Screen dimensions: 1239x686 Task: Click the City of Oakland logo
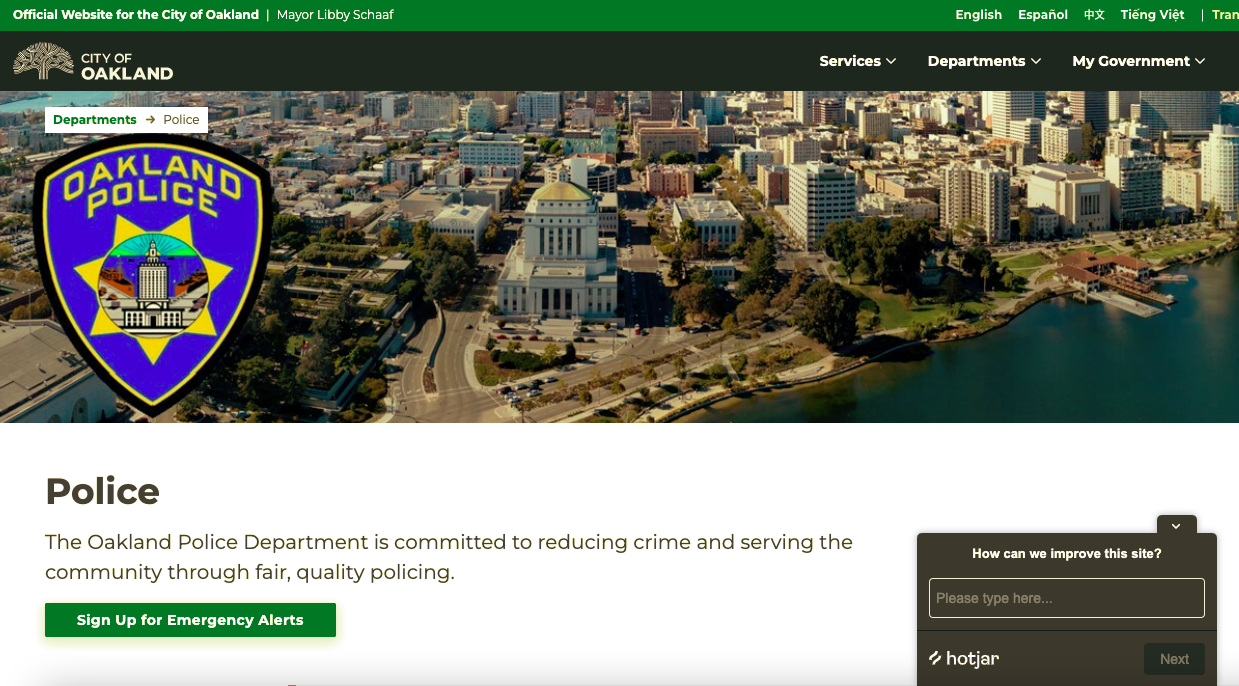tap(93, 61)
